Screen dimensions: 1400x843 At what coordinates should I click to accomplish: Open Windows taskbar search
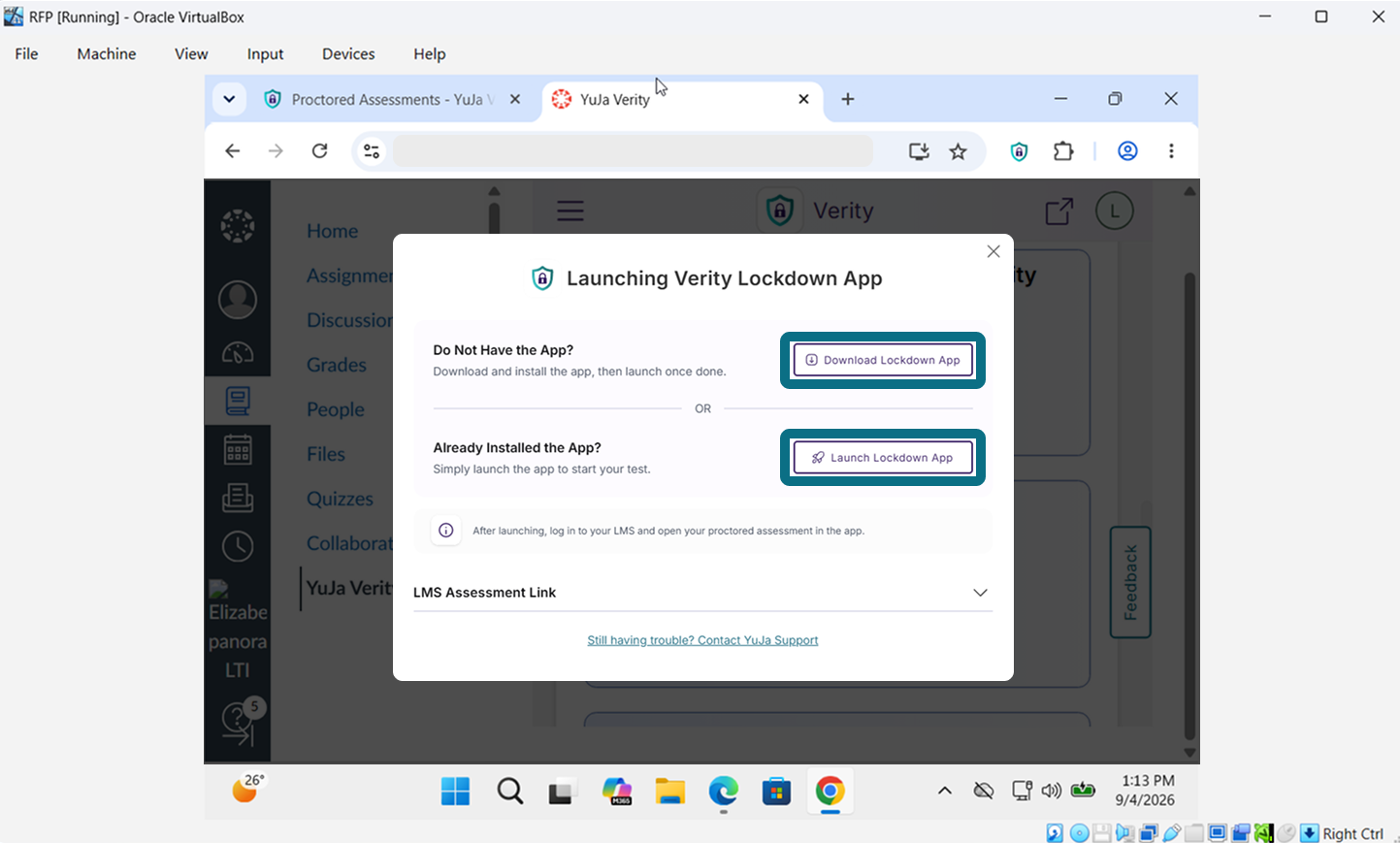click(x=509, y=792)
